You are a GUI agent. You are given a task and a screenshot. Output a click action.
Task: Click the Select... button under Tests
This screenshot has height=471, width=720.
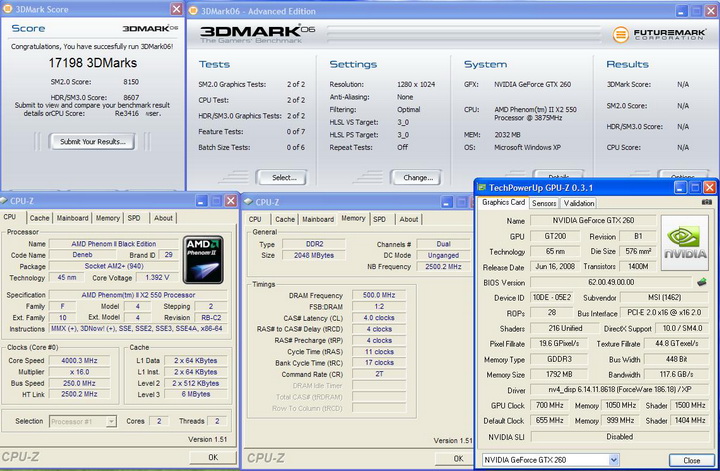[x=284, y=178]
